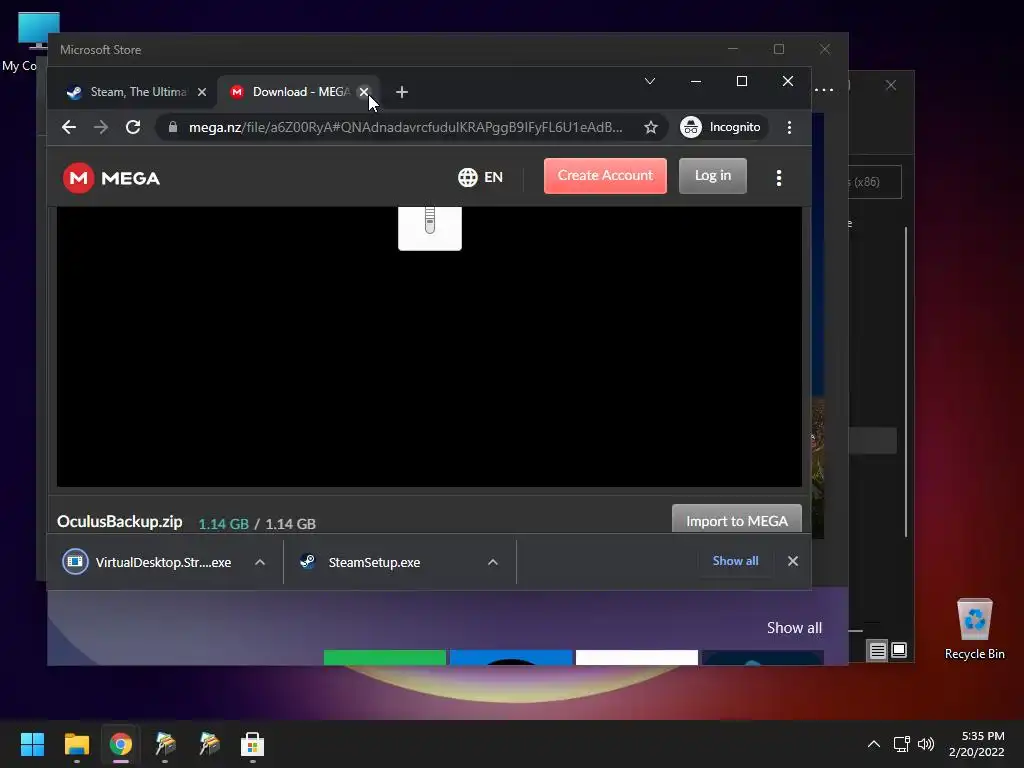Click the Microsoft Store title bar text
Viewport: 1024px width, 768px height.
pyautogui.click(x=101, y=50)
